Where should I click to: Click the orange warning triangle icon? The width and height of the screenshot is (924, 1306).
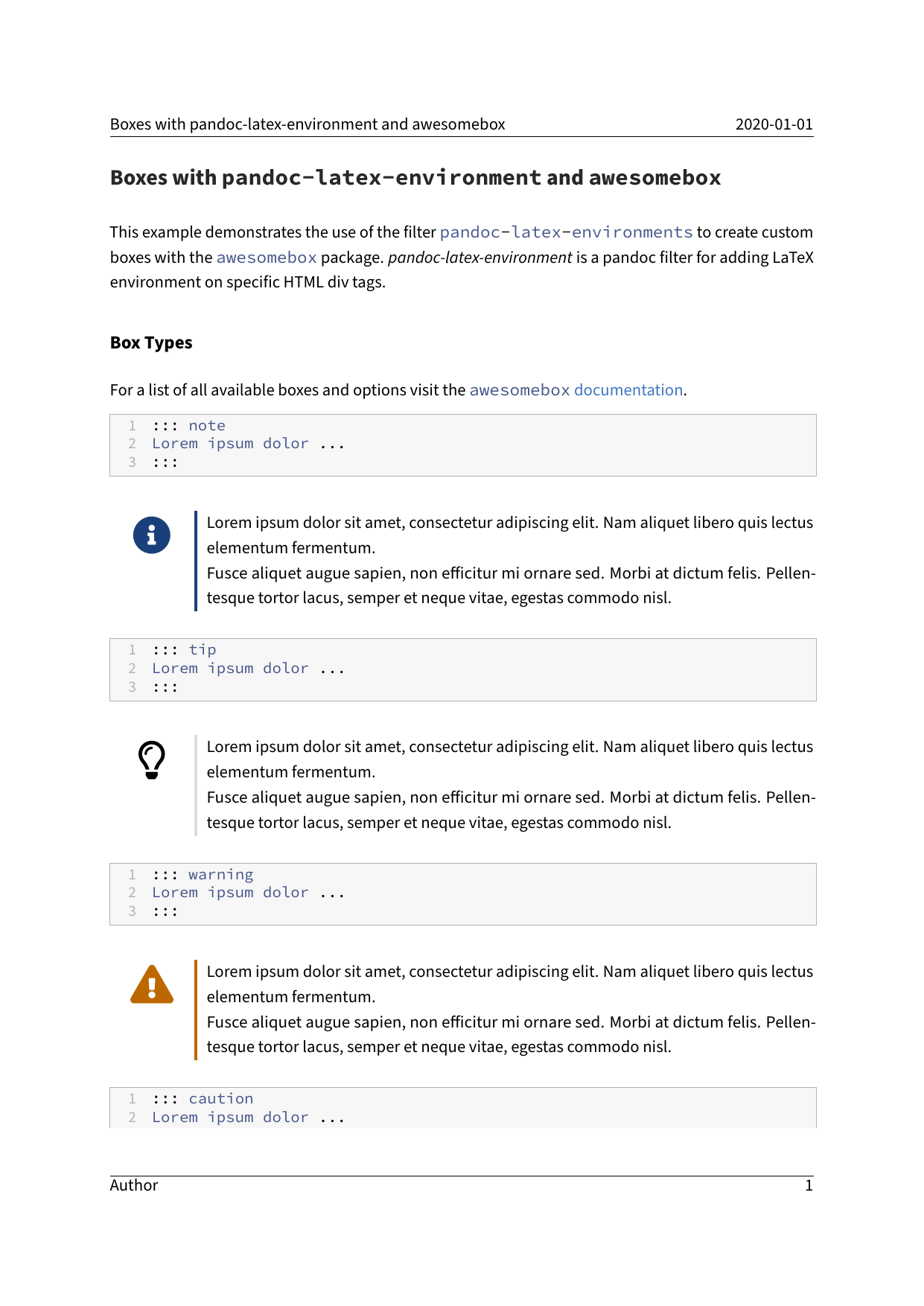(x=152, y=985)
